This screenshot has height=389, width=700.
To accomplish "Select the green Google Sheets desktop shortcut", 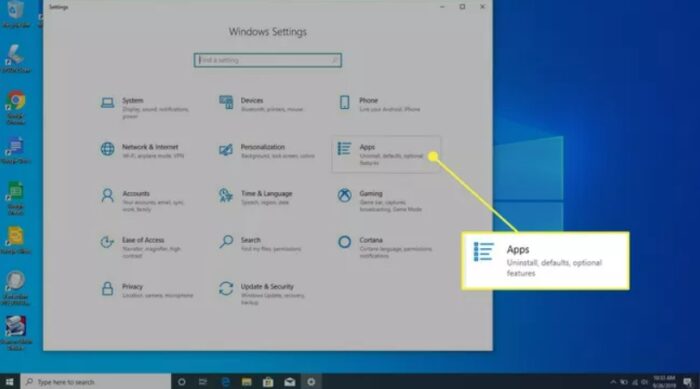I will (x=16, y=198).
